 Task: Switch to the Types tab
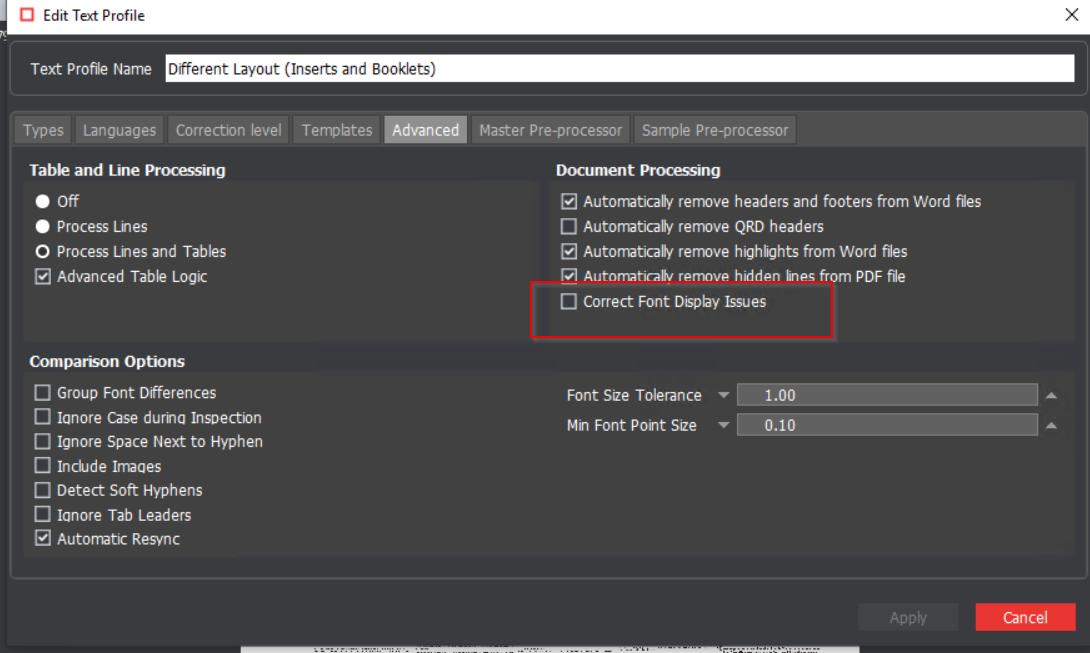[43, 130]
